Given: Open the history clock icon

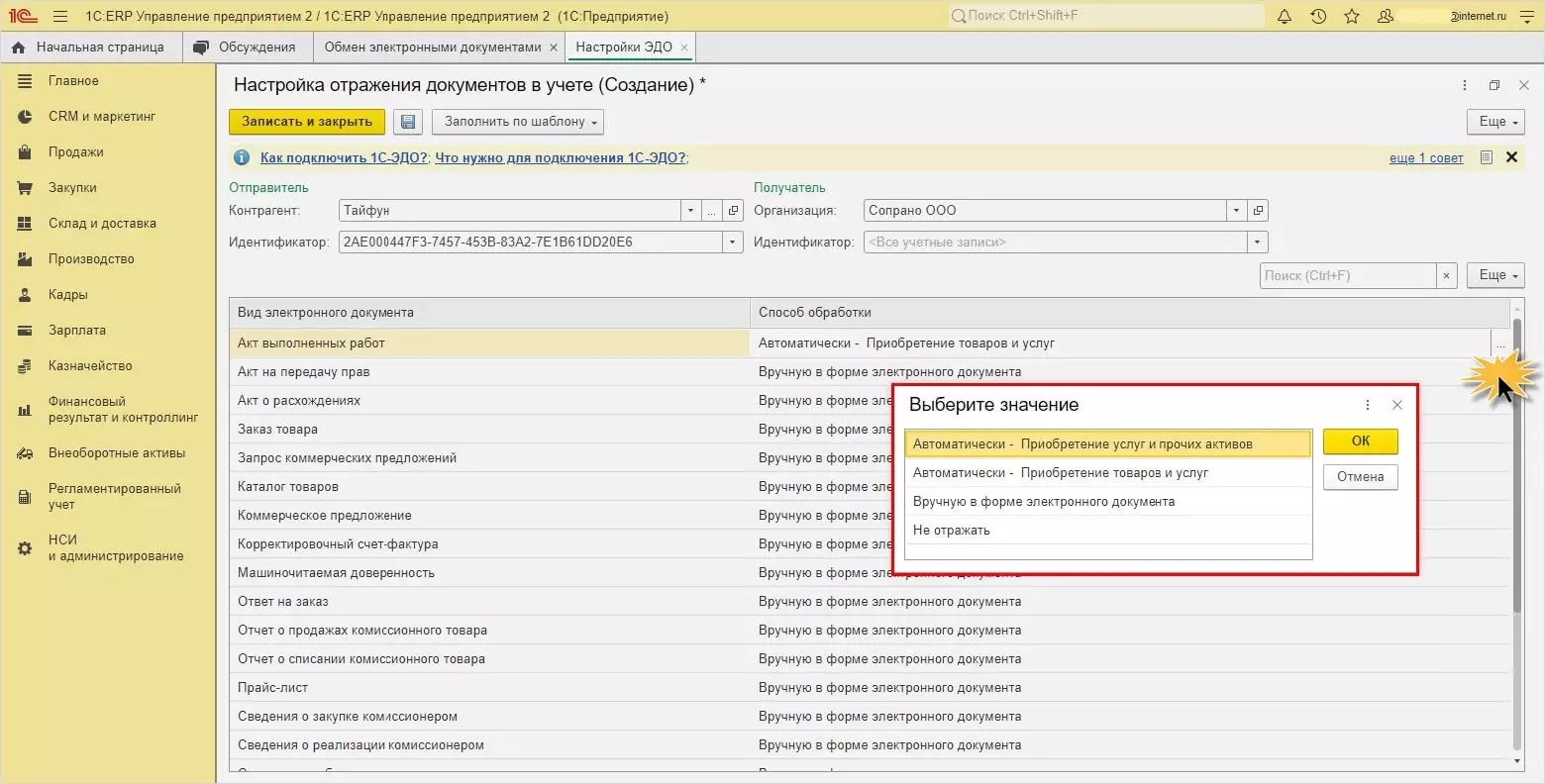Looking at the screenshot, I should [x=1318, y=17].
